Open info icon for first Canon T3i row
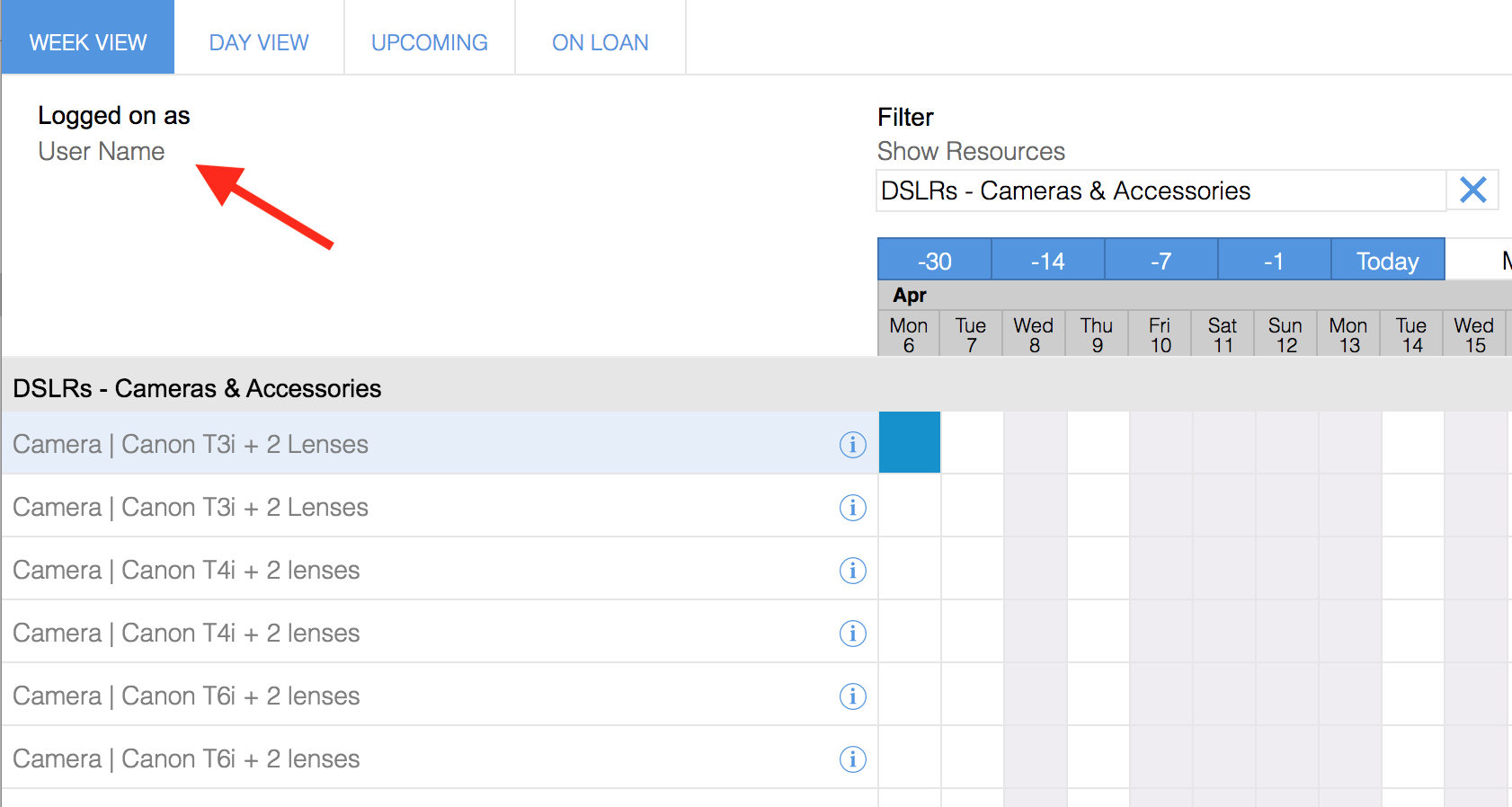The width and height of the screenshot is (1512, 807). coord(852,444)
